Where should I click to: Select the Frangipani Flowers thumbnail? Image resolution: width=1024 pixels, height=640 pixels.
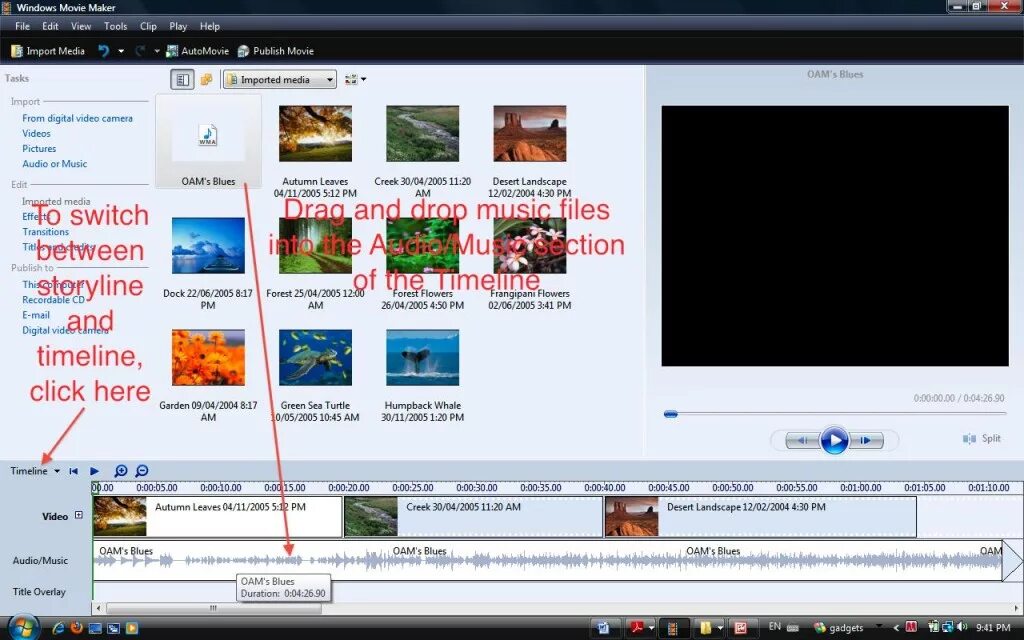pyautogui.click(x=530, y=246)
